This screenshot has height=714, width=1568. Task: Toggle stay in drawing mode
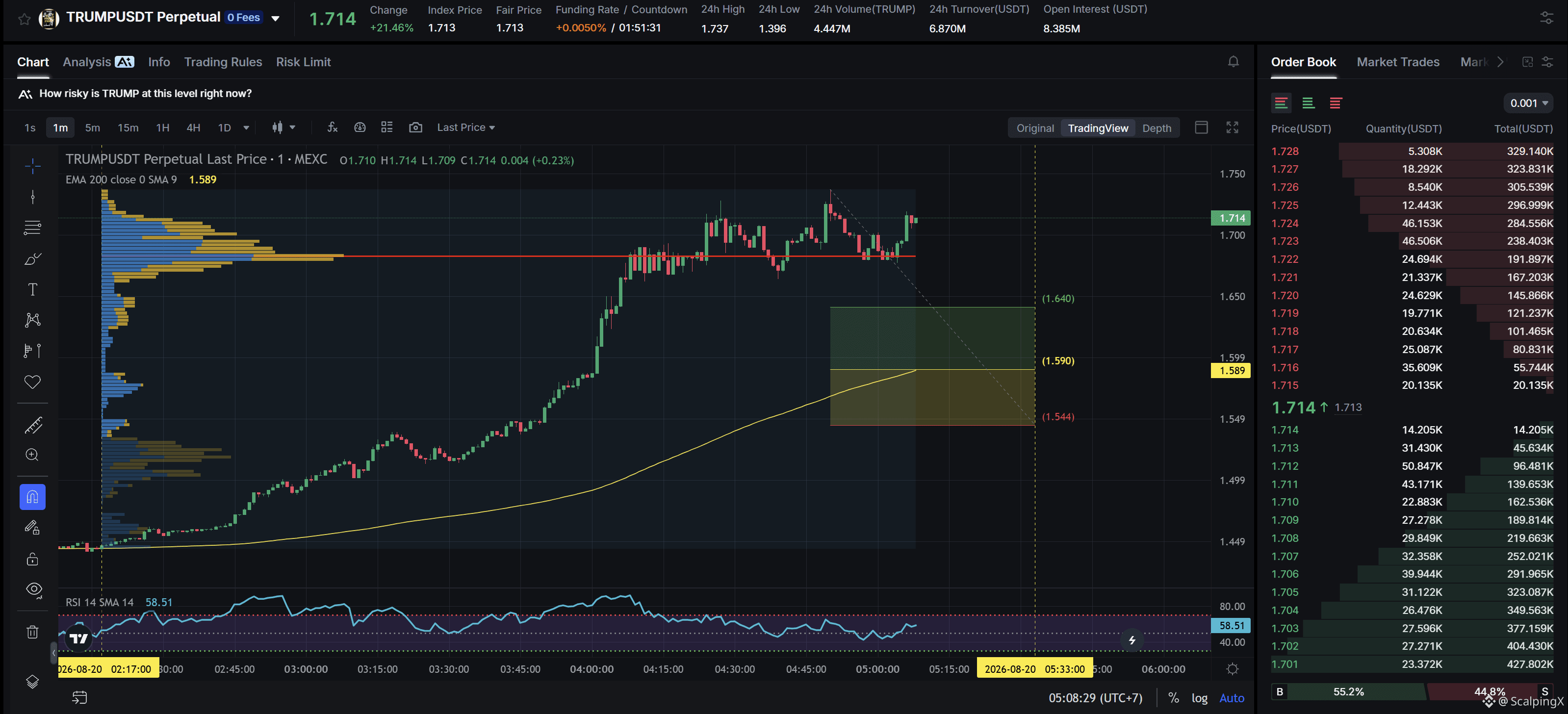(33, 528)
